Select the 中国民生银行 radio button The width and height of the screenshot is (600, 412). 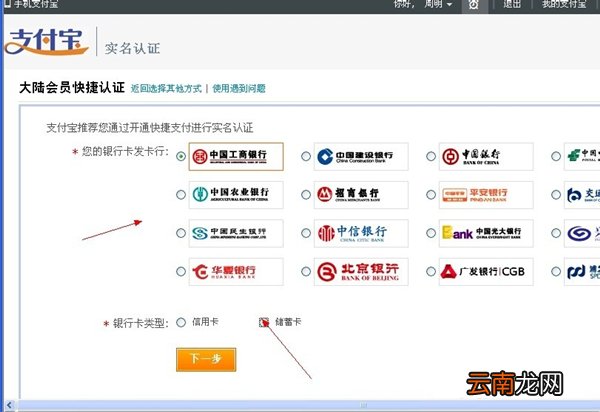(x=181, y=233)
